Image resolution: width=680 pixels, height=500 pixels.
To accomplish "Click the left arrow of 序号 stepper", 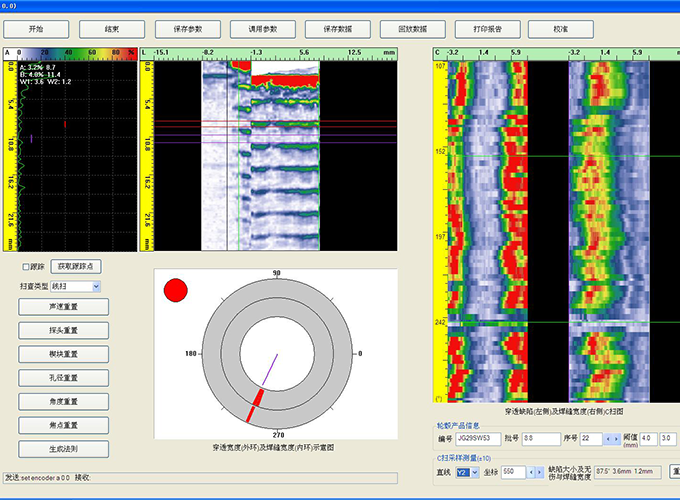I will coord(608,438).
